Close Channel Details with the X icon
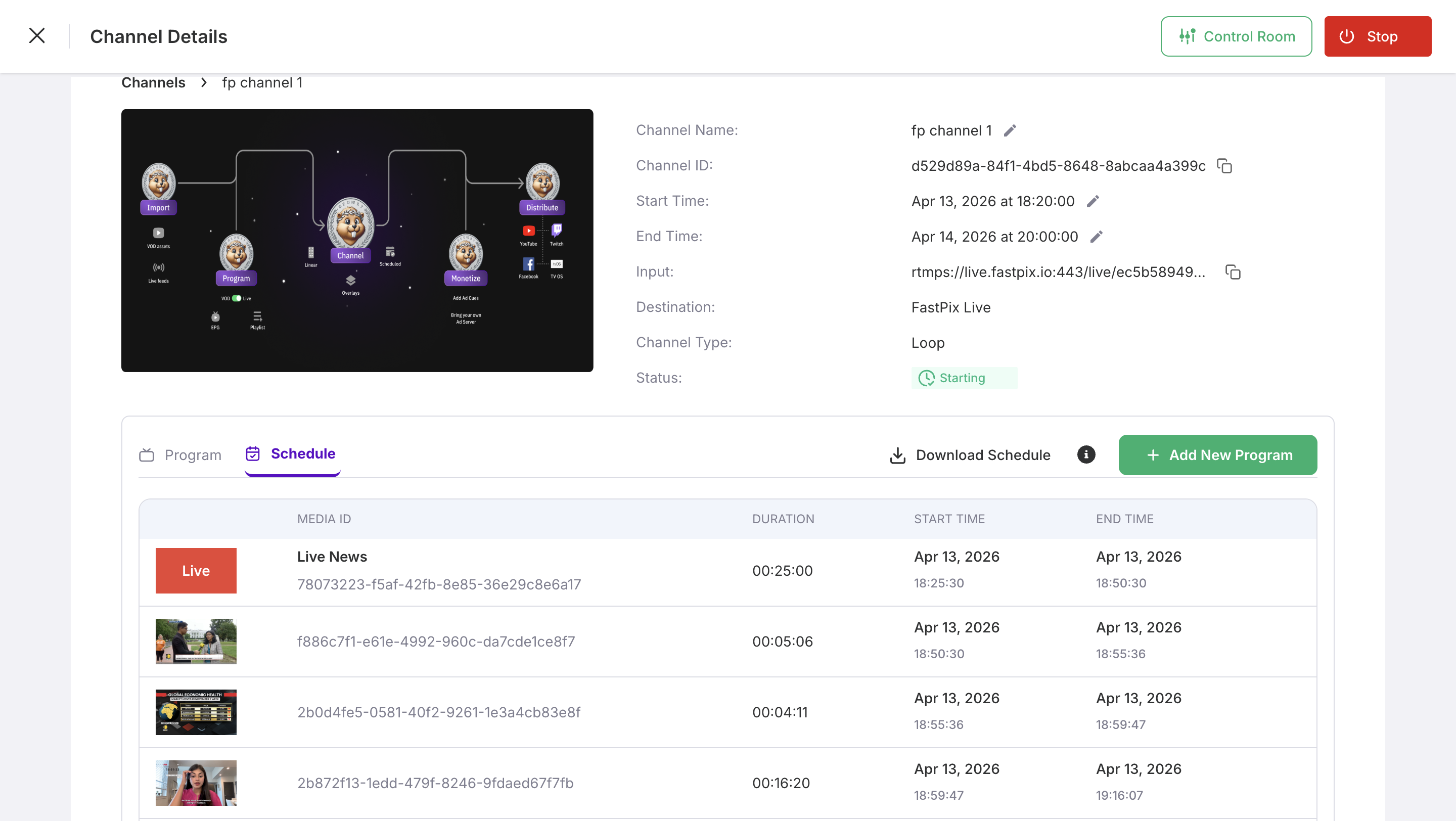1456x821 pixels. 37,35
